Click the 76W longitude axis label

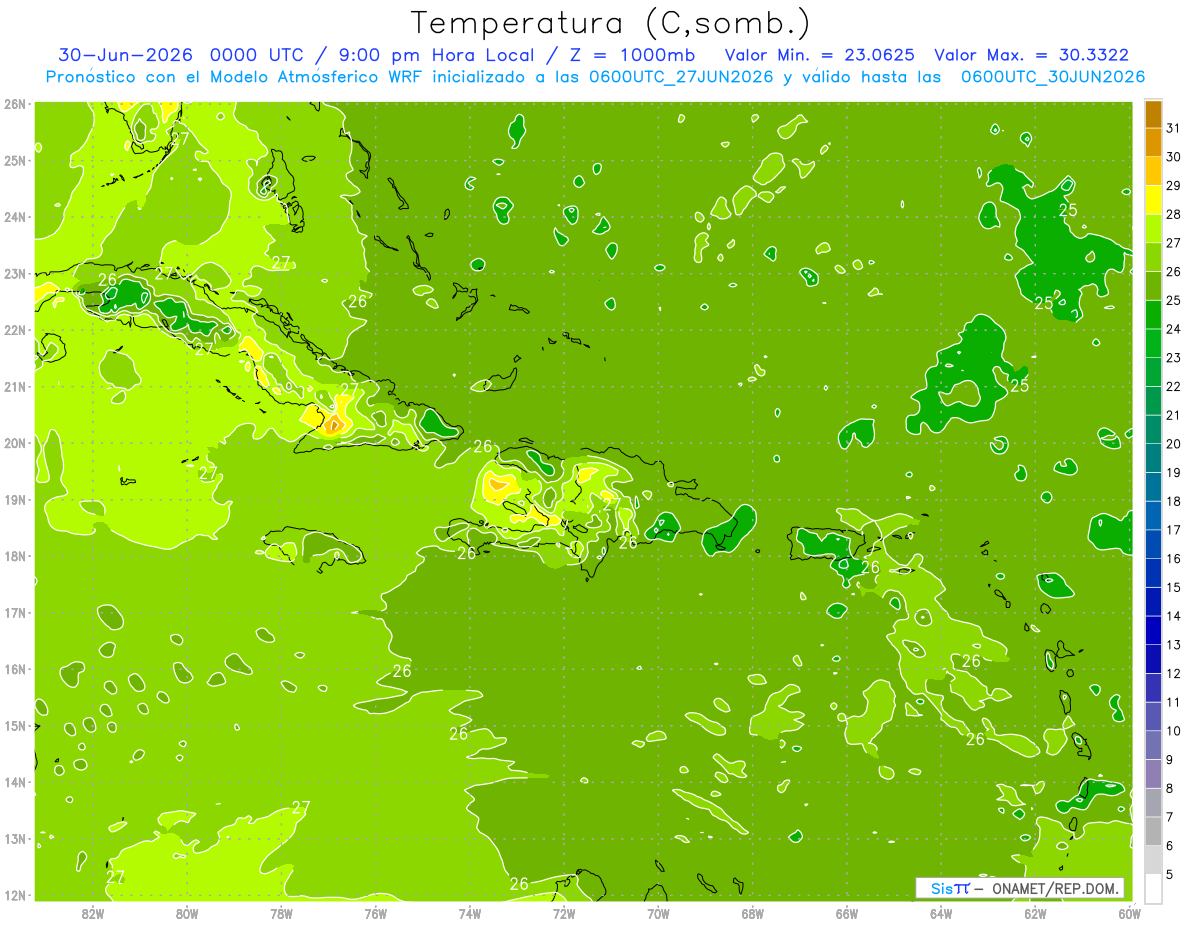(x=376, y=913)
